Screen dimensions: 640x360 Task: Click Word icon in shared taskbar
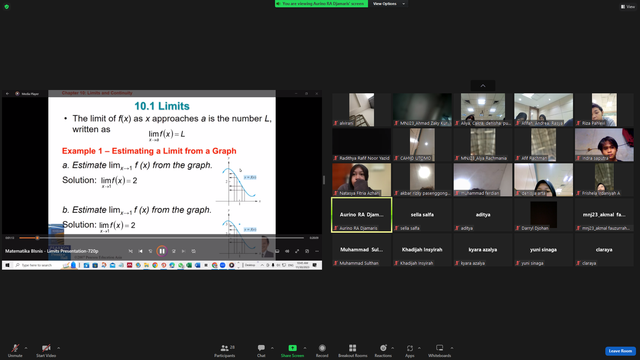[198, 265]
